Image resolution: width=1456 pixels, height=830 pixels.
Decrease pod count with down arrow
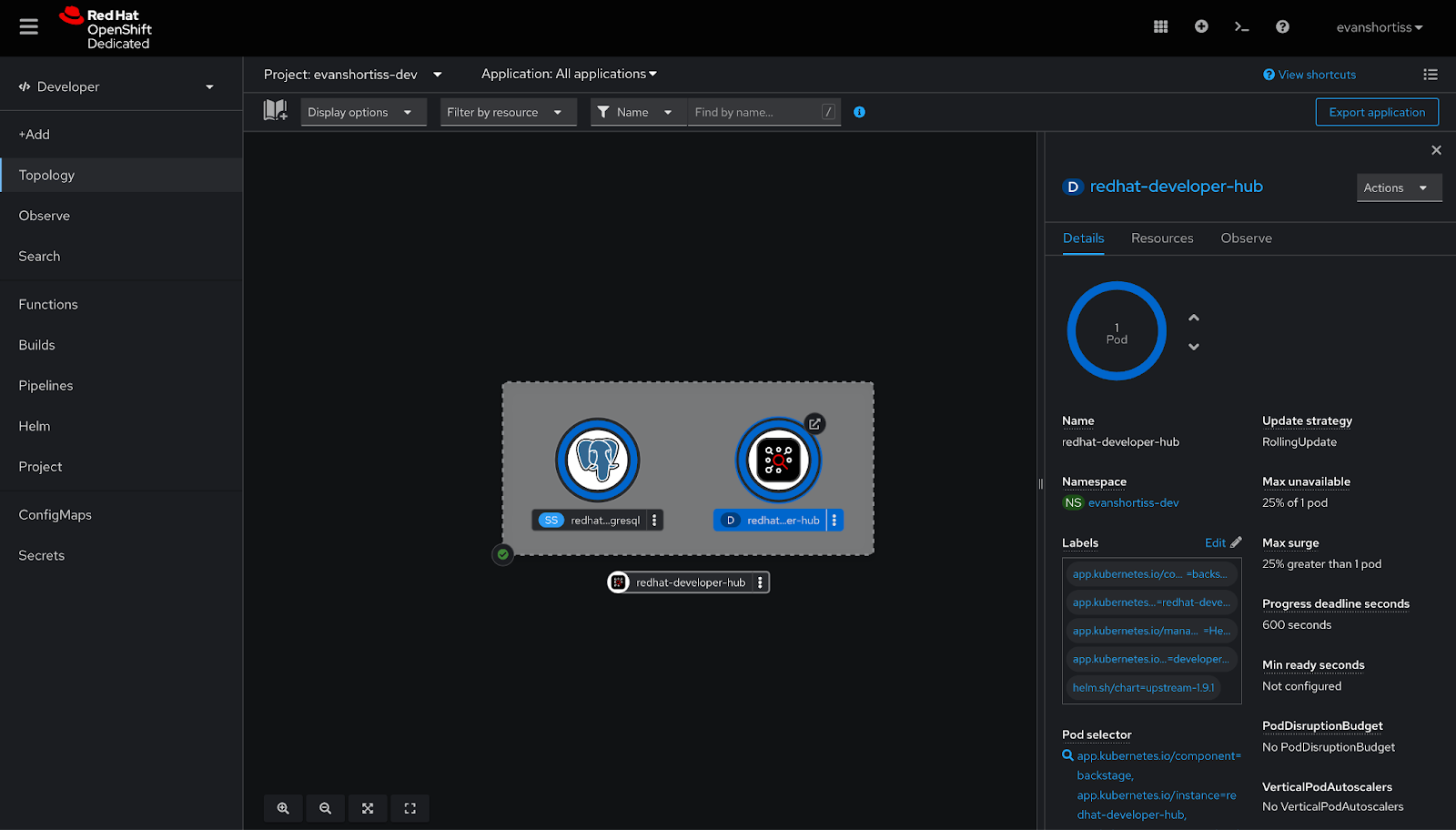(1194, 347)
